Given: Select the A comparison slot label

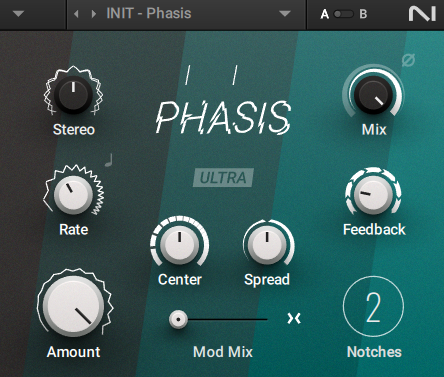Looking at the screenshot, I should pos(325,14).
